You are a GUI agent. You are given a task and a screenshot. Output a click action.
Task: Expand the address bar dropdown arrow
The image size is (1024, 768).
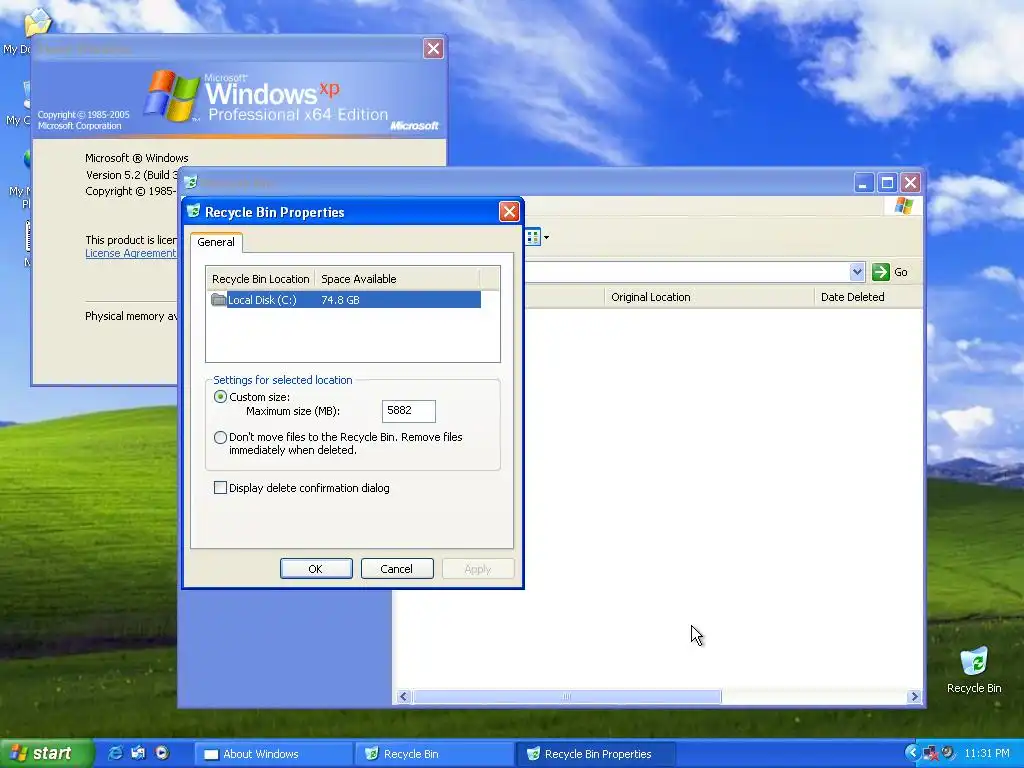click(x=857, y=272)
